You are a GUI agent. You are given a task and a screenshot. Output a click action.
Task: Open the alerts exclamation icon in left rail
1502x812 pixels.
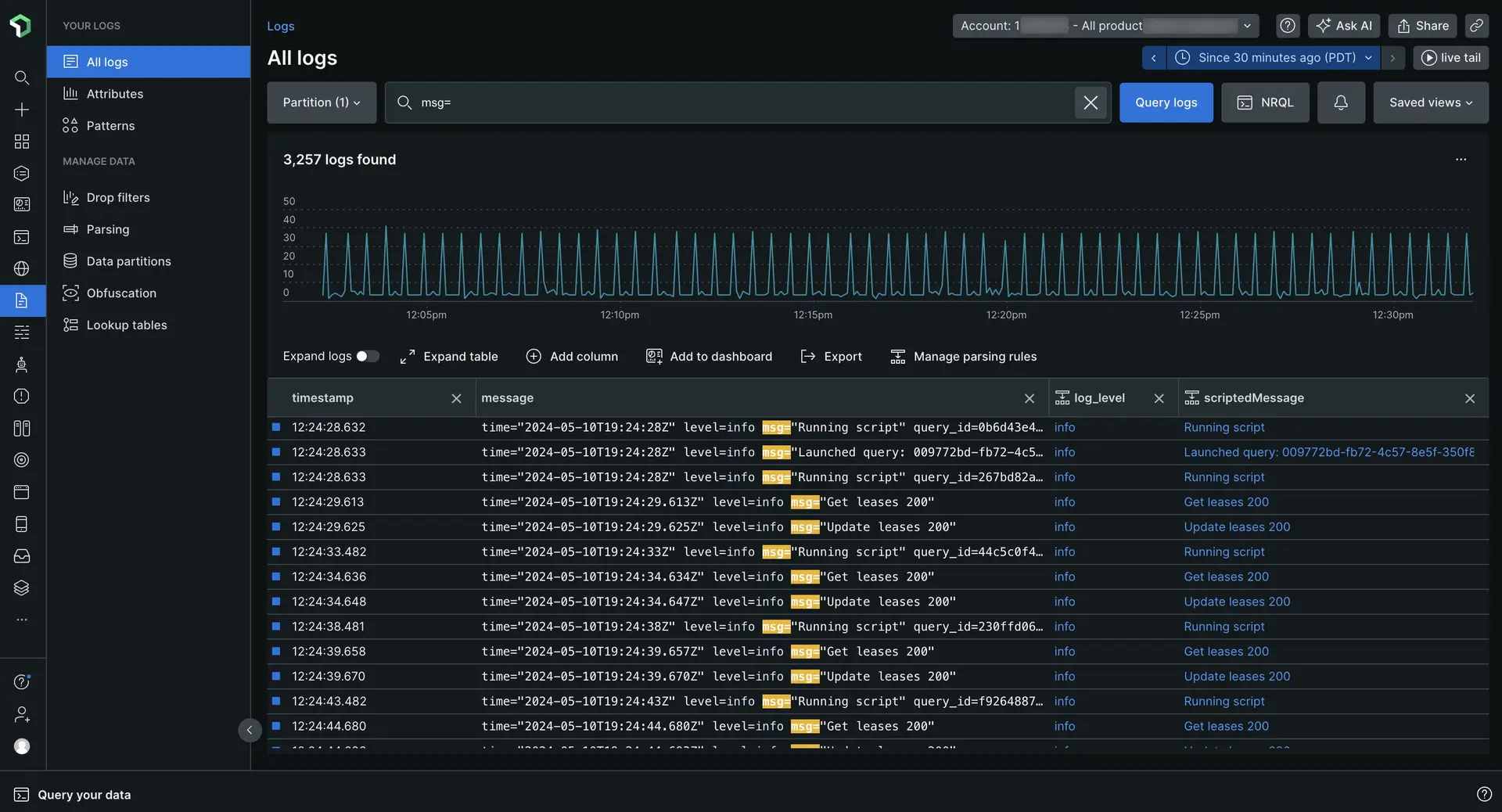click(x=22, y=397)
